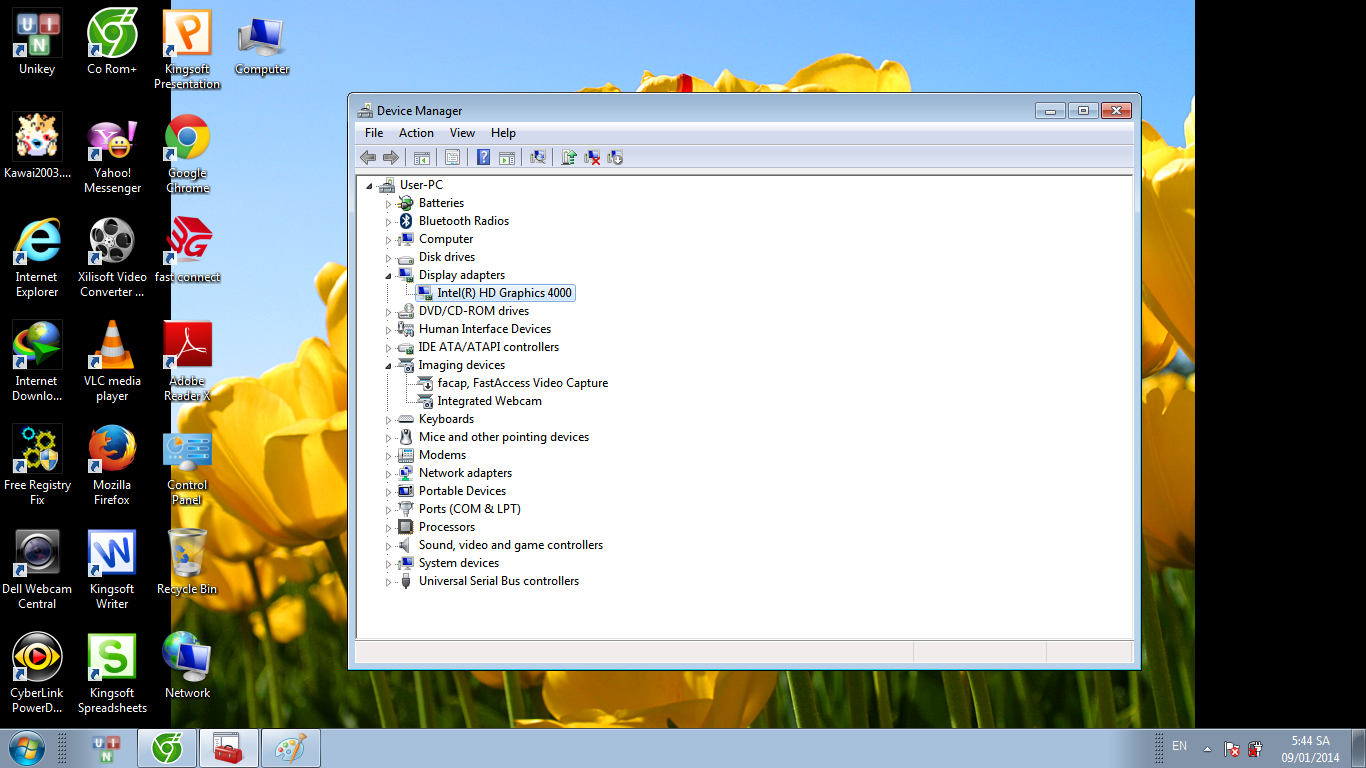Select the Kingsoft Writer desktop icon

(x=112, y=571)
